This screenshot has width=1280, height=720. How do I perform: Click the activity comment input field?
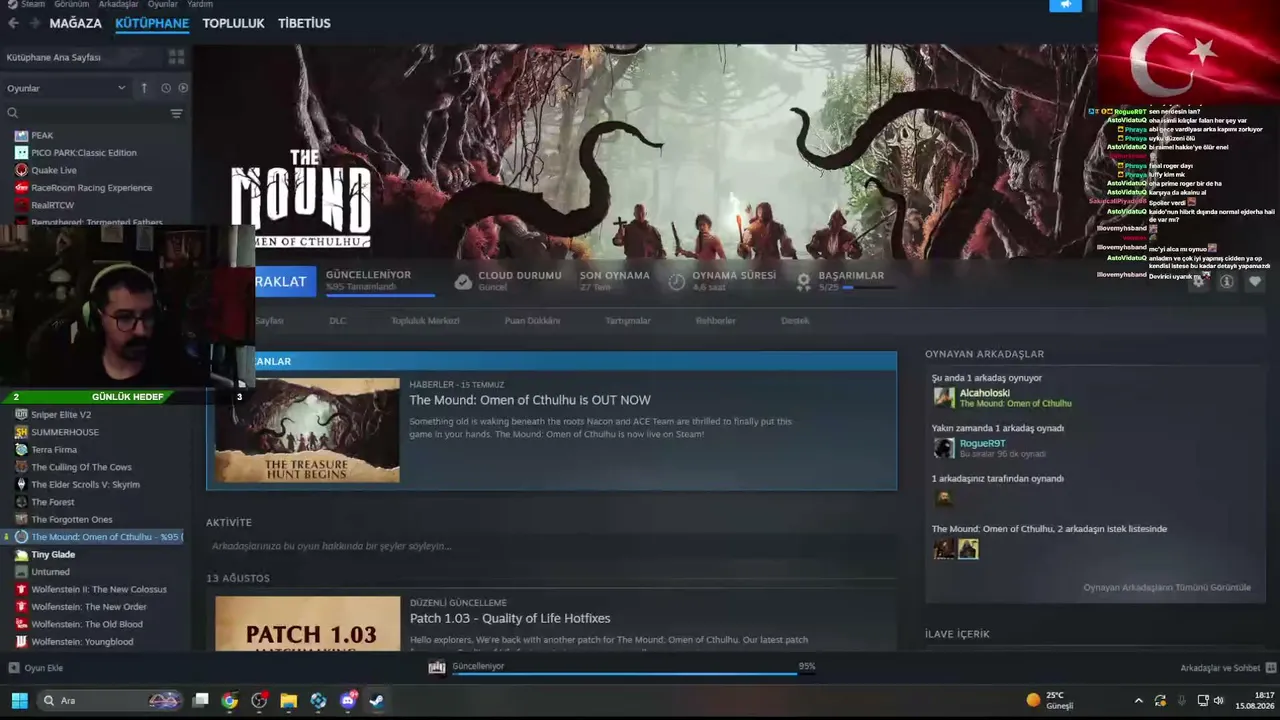(x=551, y=546)
